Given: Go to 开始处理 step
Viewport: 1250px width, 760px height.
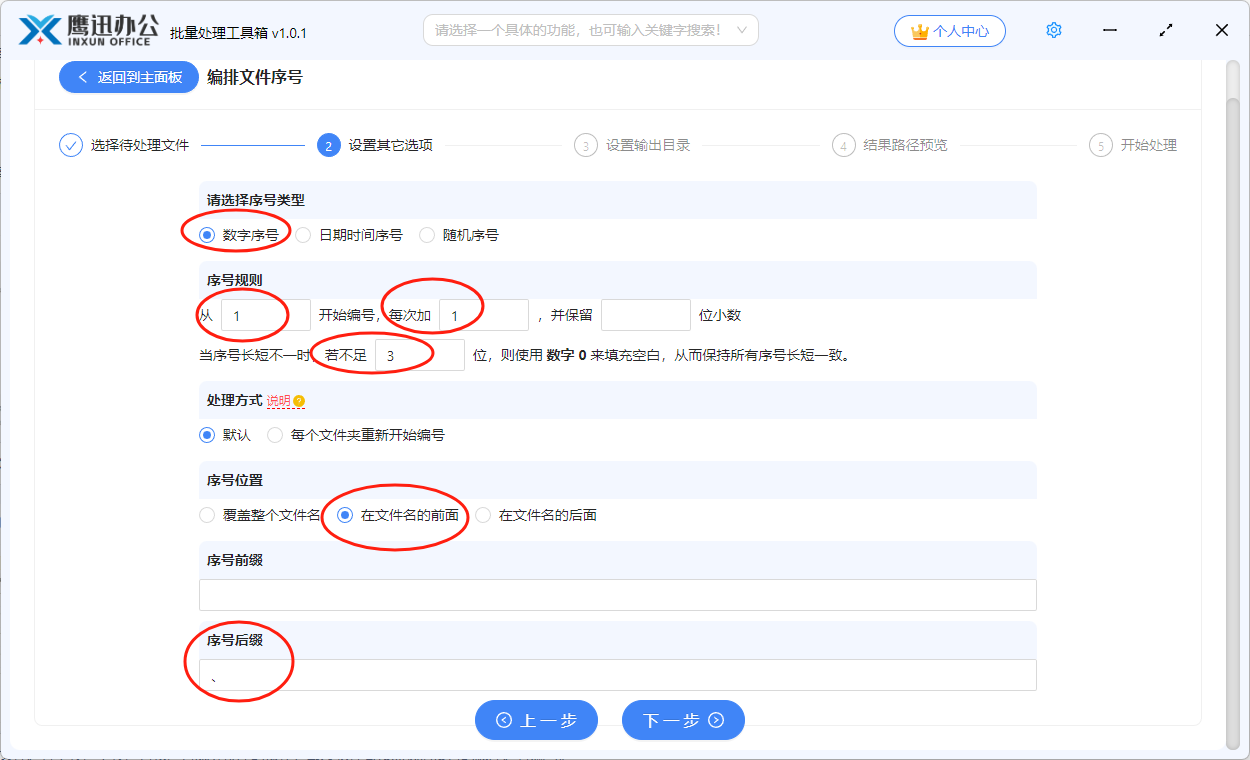Looking at the screenshot, I should click(1149, 145).
